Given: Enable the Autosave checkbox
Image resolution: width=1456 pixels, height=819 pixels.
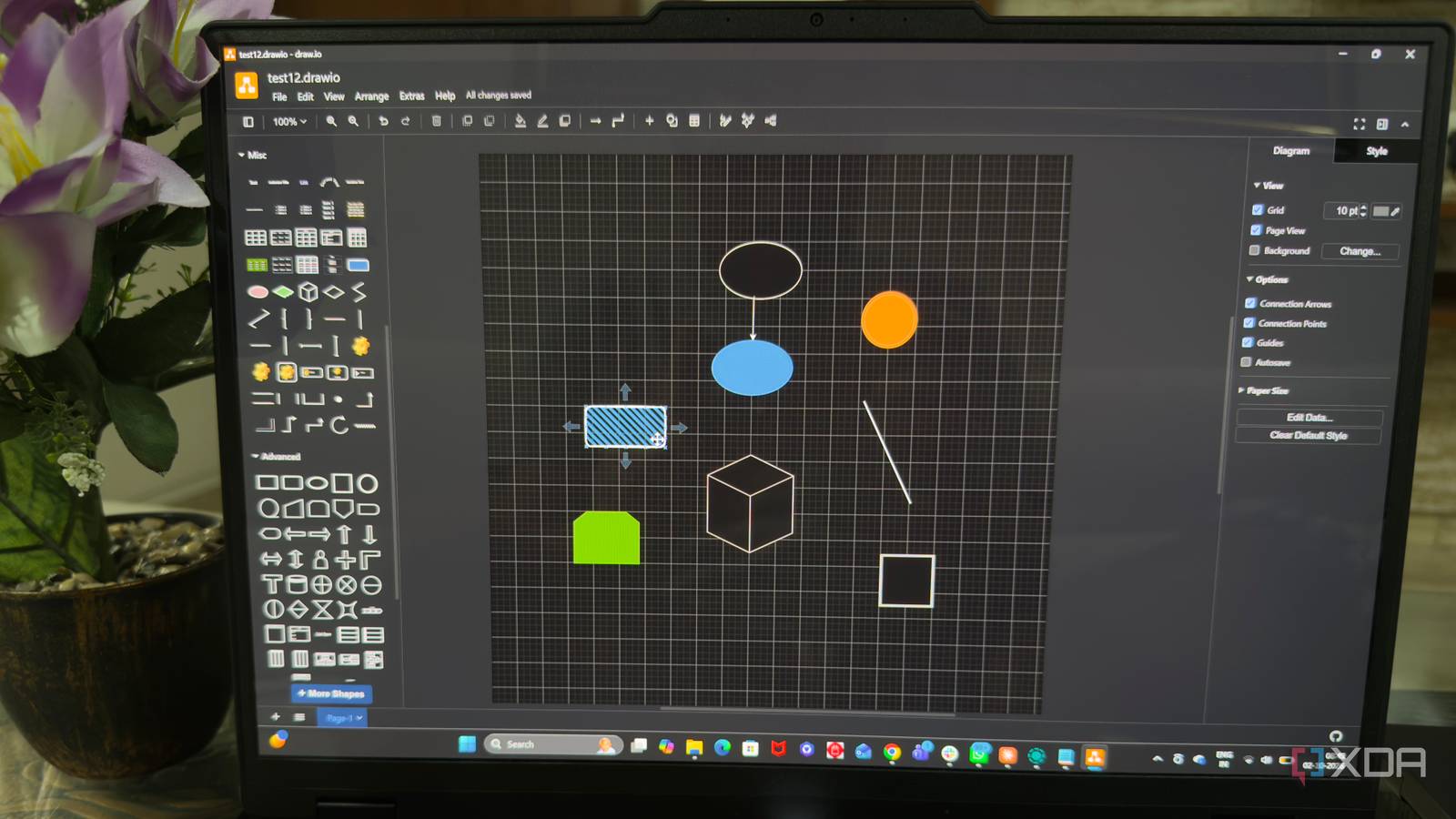Looking at the screenshot, I should tap(1246, 362).
